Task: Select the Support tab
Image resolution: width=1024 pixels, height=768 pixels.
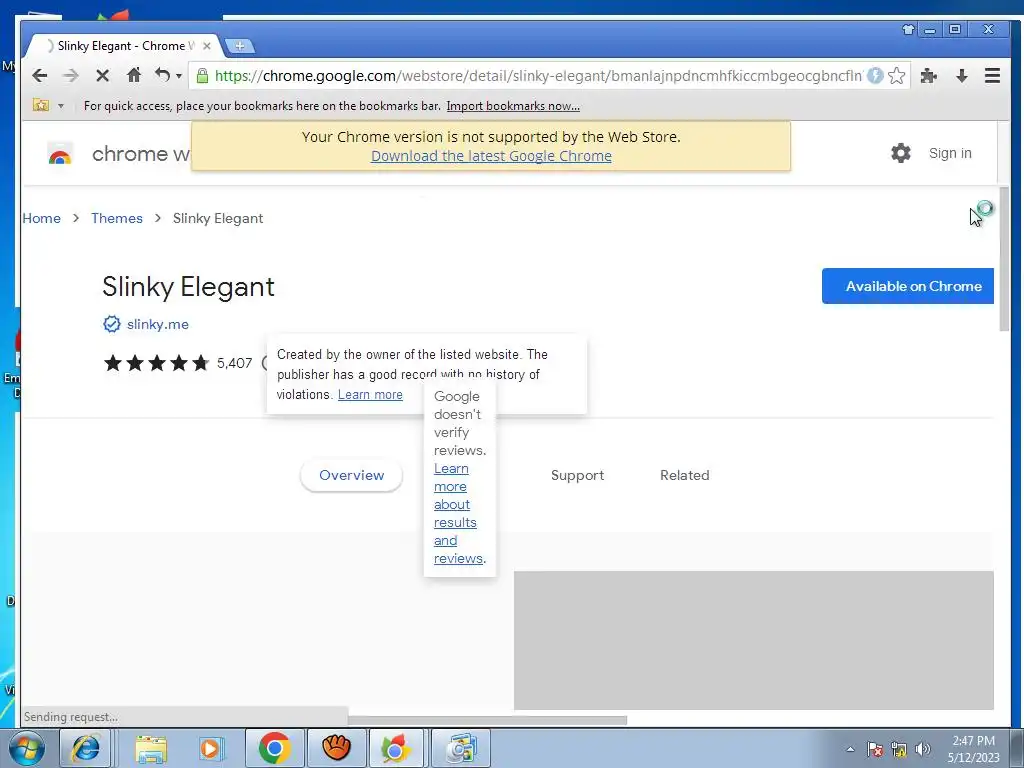Action: [x=577, y=475]
